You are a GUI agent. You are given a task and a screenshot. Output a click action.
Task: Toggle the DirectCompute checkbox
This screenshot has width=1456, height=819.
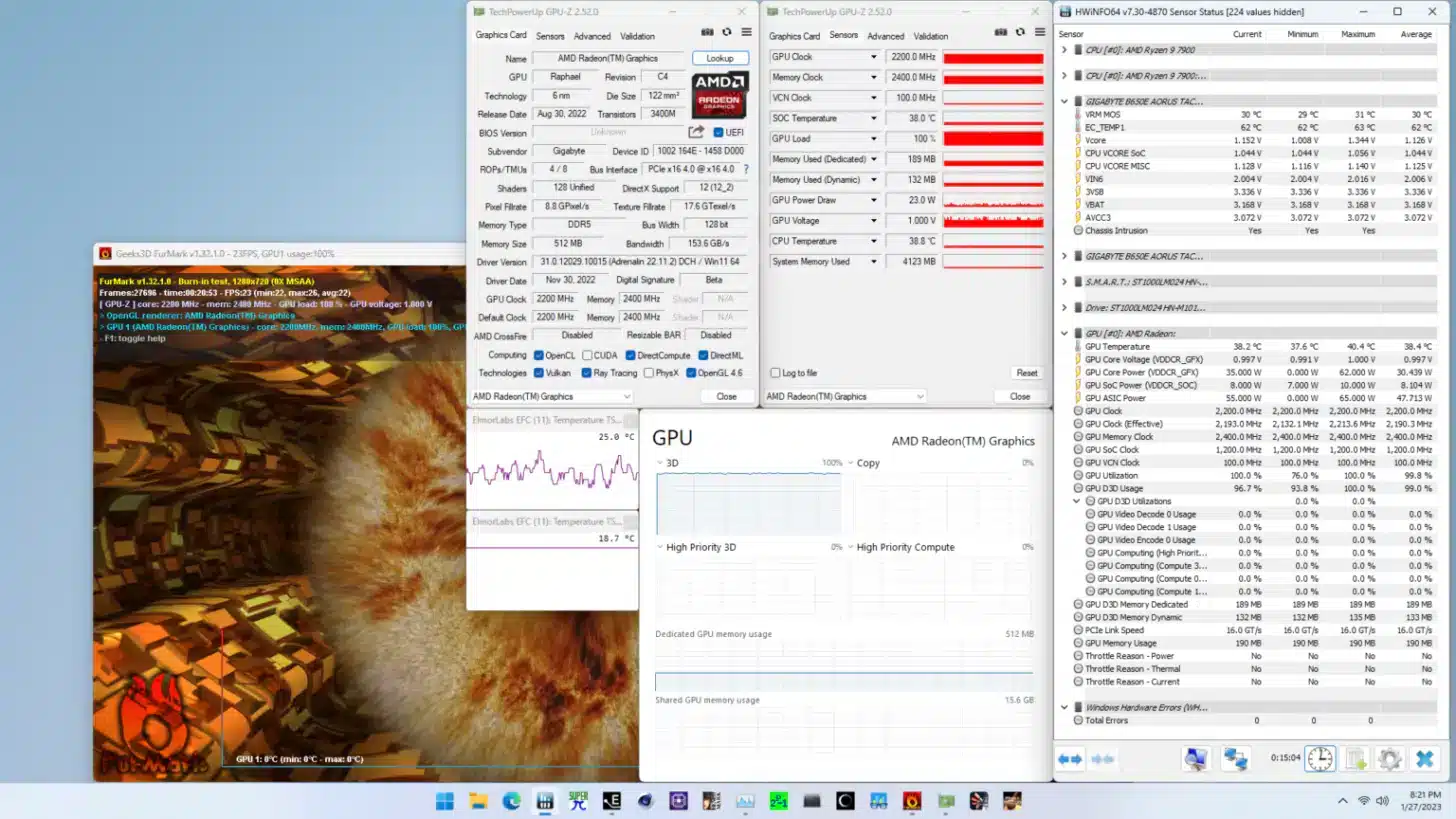pyautogui.click(x=631, y=355)
